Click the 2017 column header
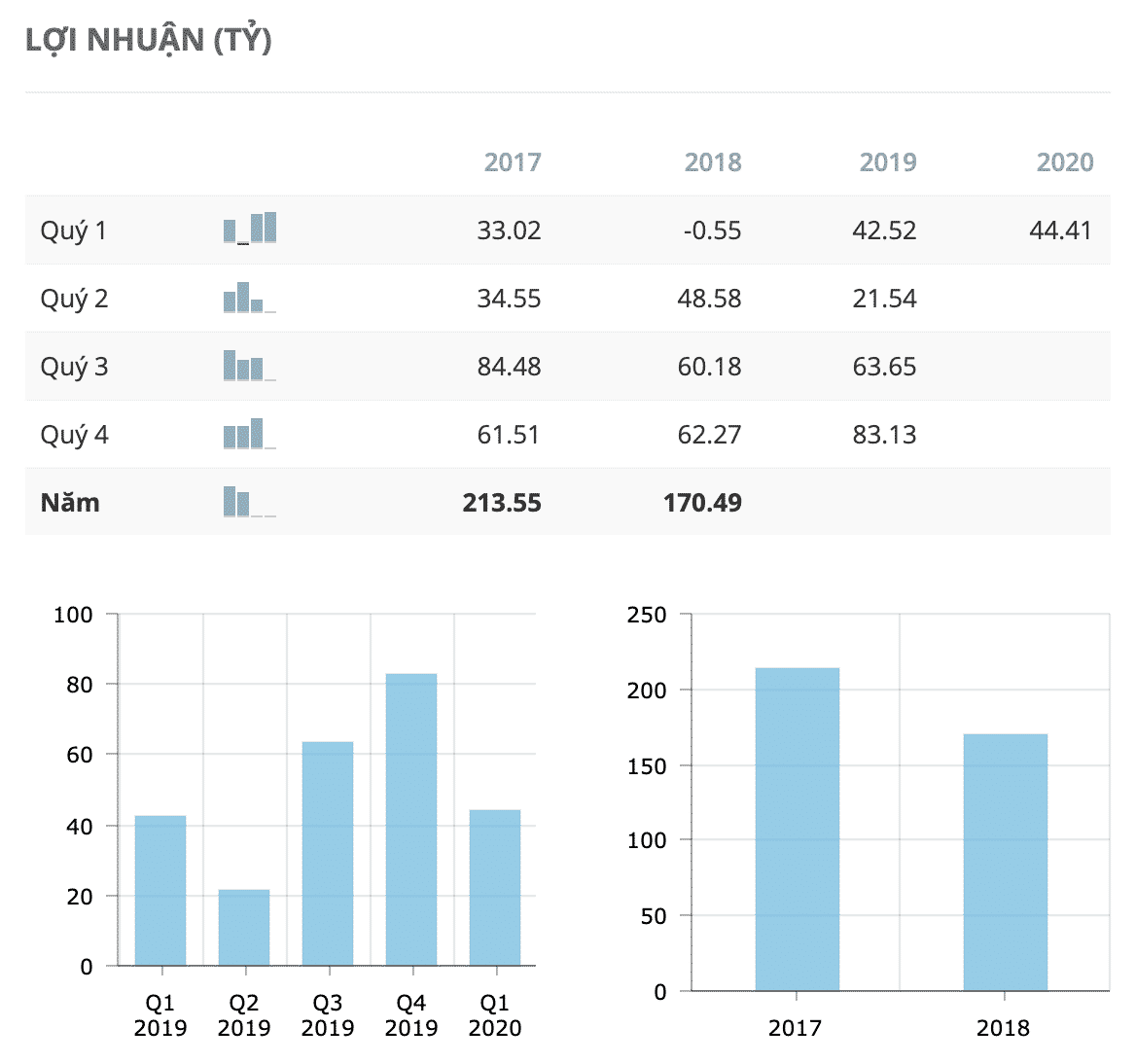1136x1064 pixels. pos(513,162)
